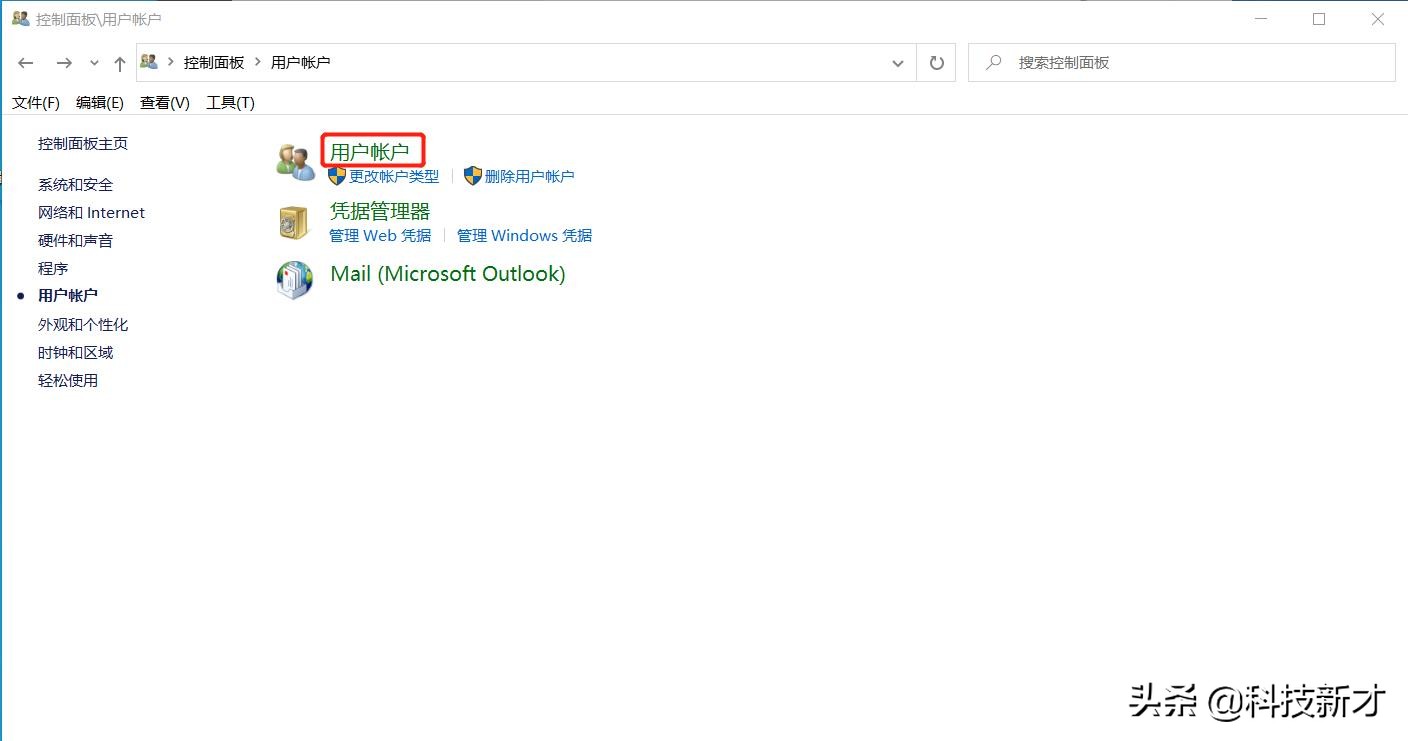Open the 文件(F) menu
The height and width of the screenshot is (741, 1408).
point(36,102)
